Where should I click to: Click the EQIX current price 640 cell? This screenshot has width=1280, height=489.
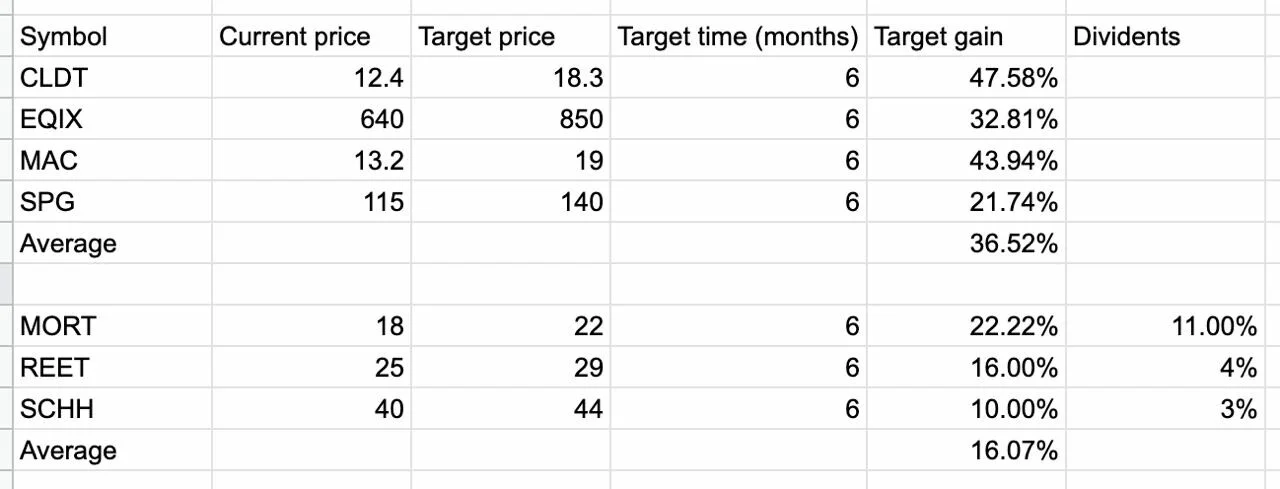[311, 119]
